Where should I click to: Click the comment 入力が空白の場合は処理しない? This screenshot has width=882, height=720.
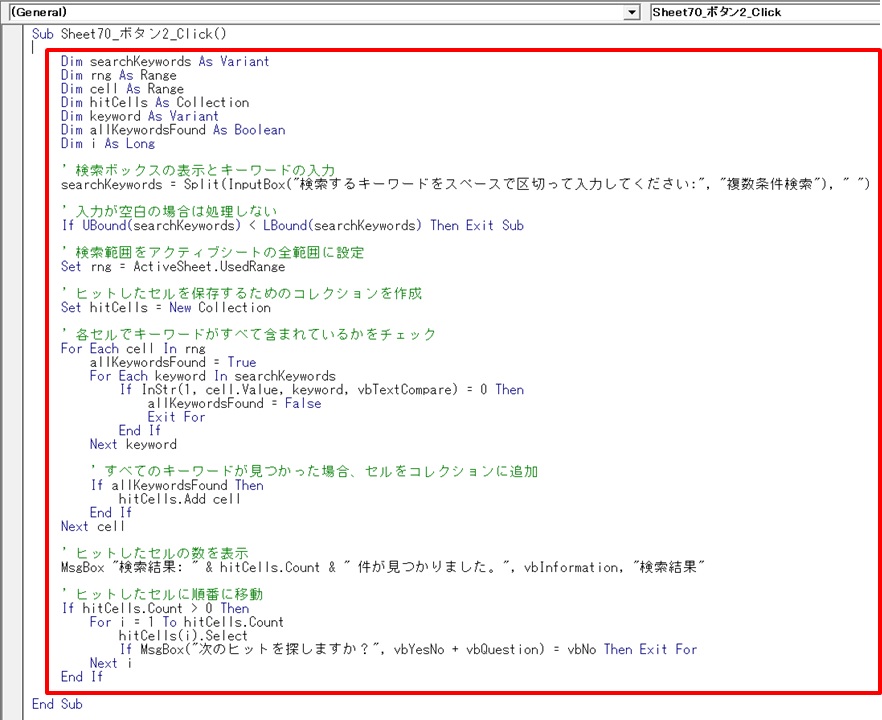click(169, 211)
